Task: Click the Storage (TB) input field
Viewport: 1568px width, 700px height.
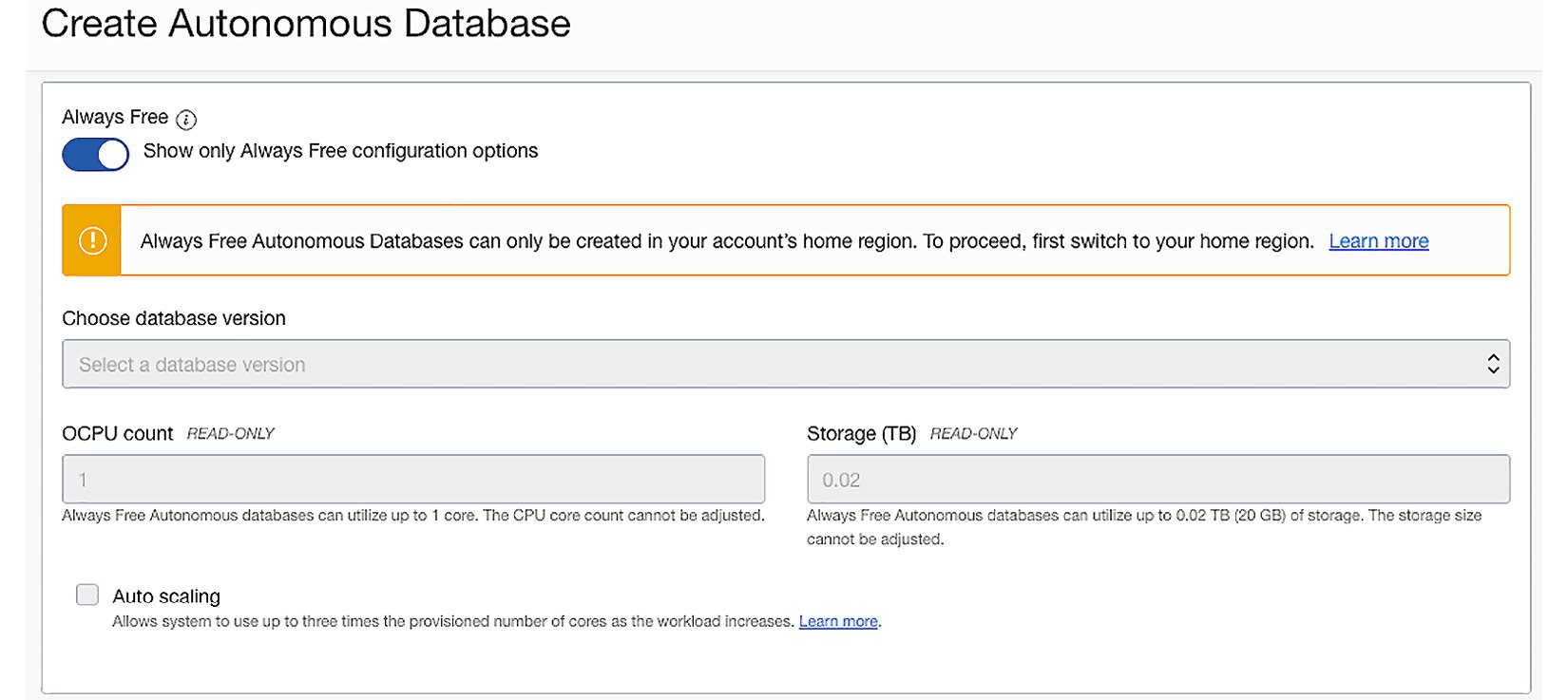Action: pyautogui.click(x=1157, y=480)
